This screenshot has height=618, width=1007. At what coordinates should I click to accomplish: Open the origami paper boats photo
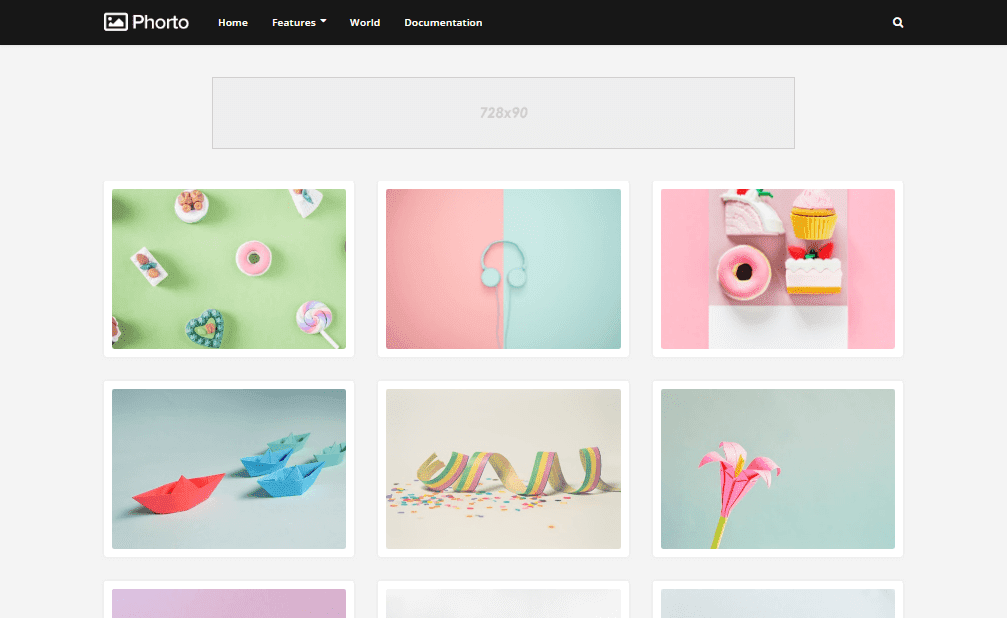click(x=229, y=469)
